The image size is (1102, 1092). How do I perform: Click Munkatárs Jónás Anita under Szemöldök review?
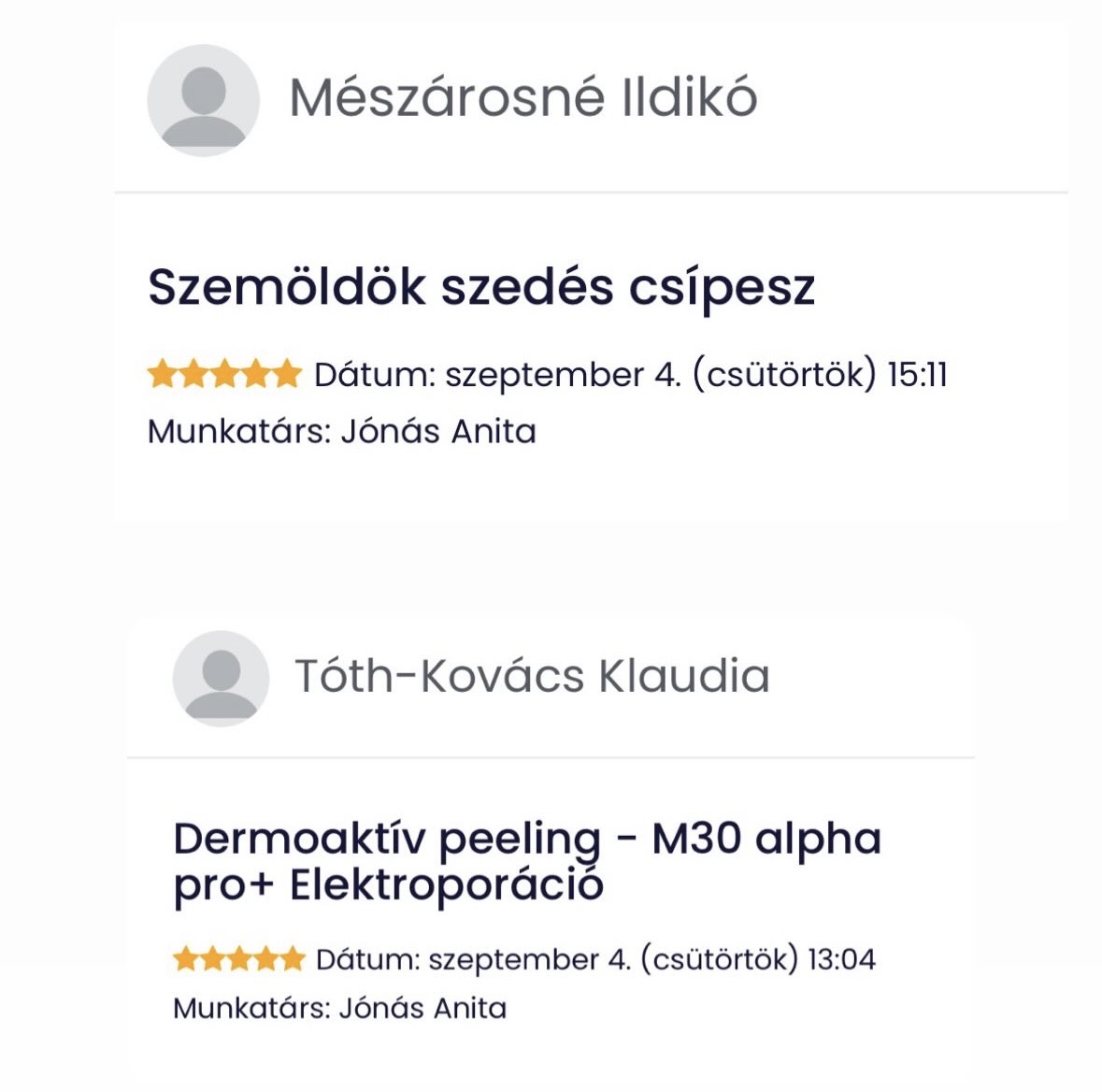(x=342, y=431)
